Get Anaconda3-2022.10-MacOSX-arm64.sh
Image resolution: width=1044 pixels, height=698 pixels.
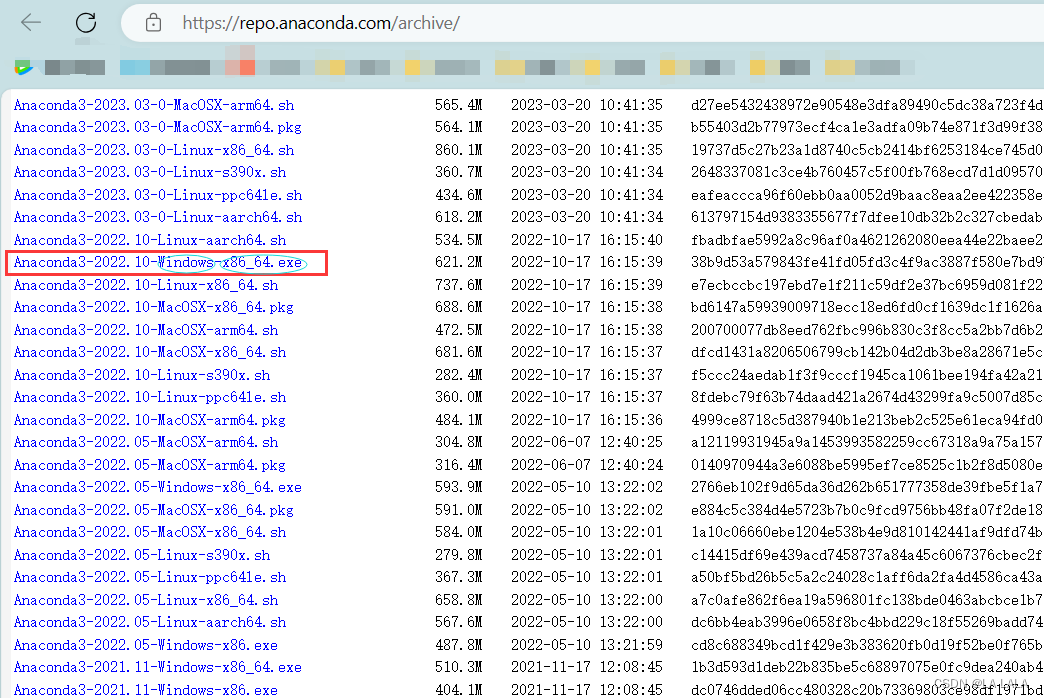tap(146, 330)
